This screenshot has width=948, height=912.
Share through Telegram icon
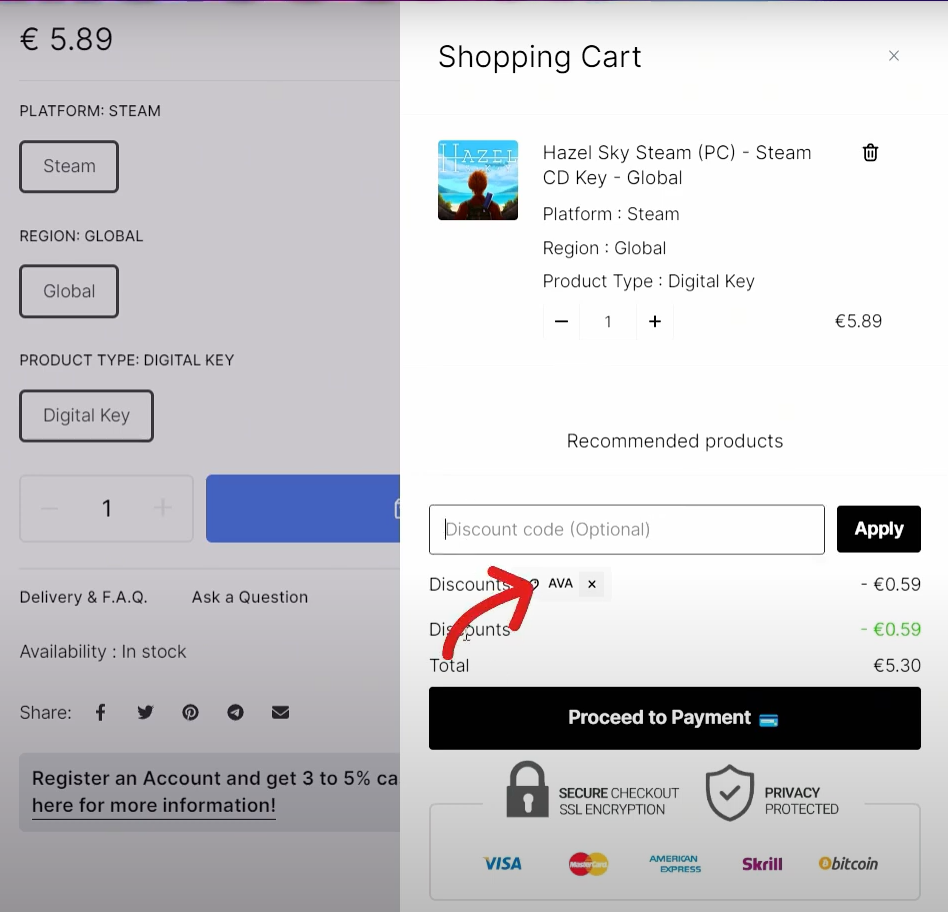tap(235, 712)
